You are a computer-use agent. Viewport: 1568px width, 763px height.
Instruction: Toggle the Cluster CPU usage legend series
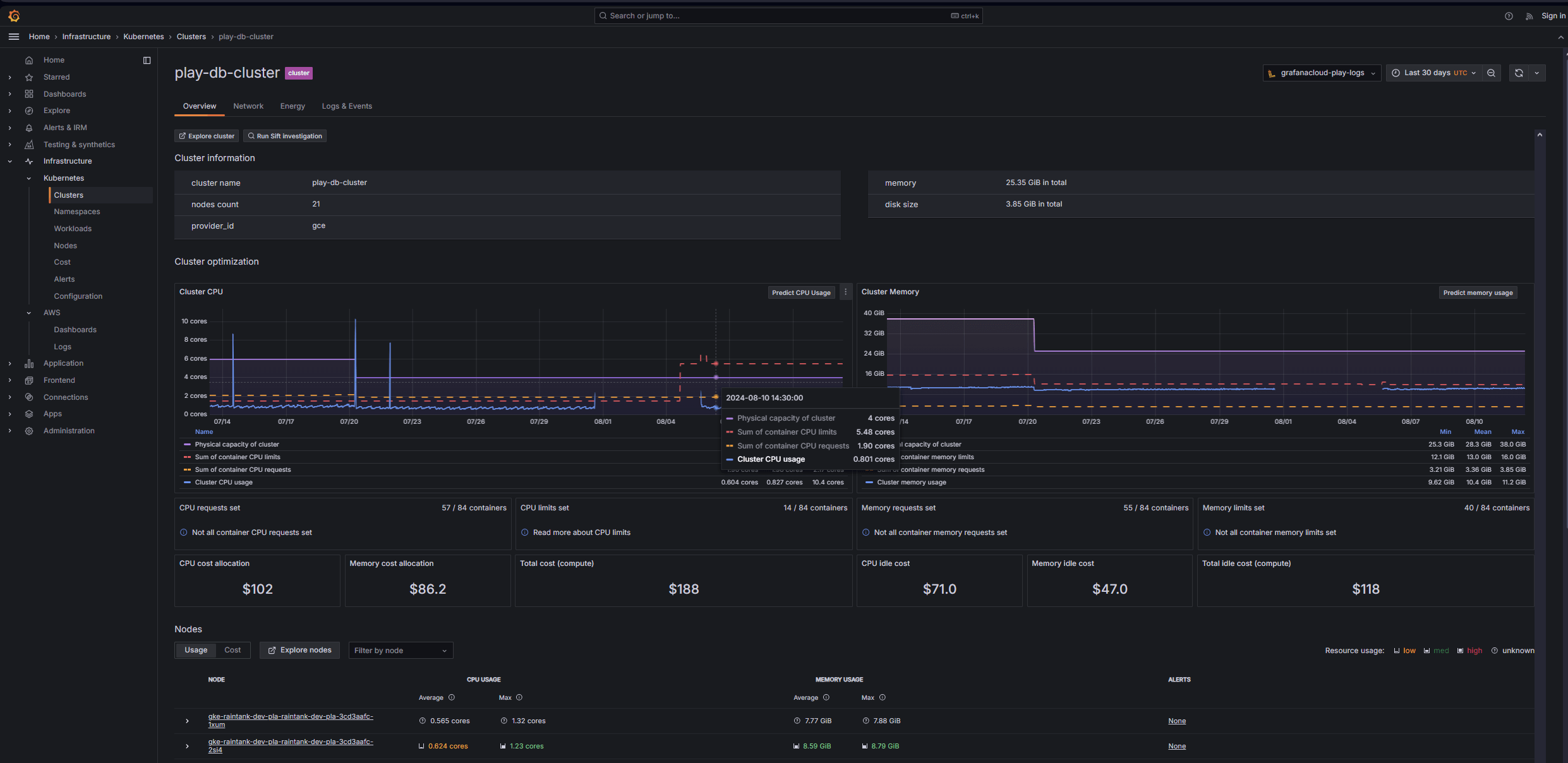[x=224, y=483]
